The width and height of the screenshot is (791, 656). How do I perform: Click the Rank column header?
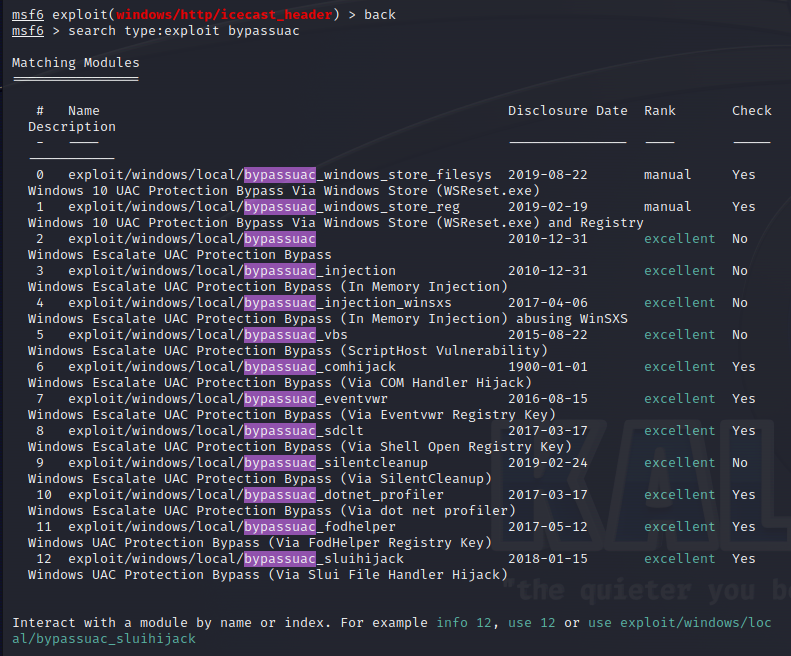[660, 111]
